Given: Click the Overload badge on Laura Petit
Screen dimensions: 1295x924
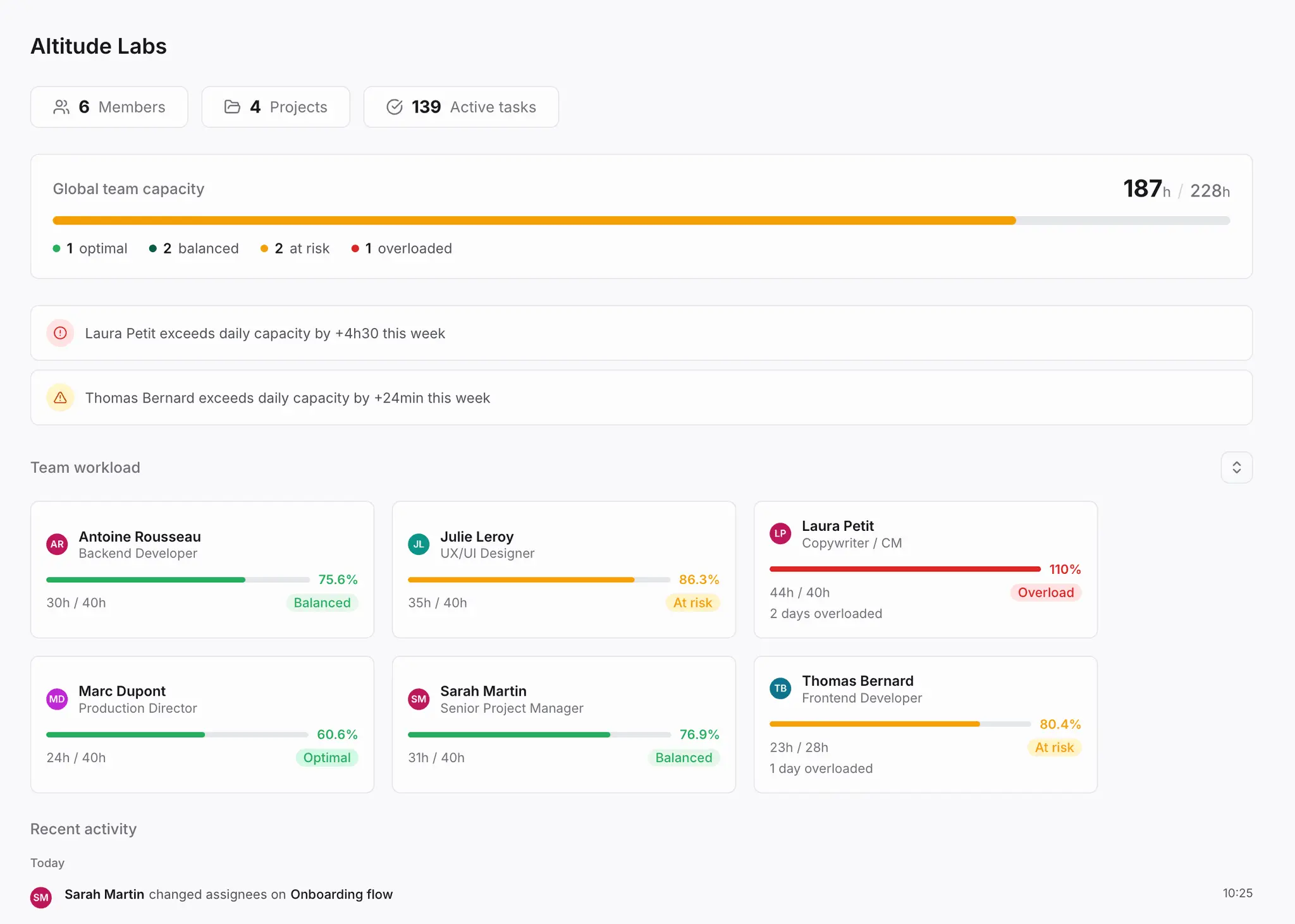Looking at the screenshot, I should tap(1046, 593).
